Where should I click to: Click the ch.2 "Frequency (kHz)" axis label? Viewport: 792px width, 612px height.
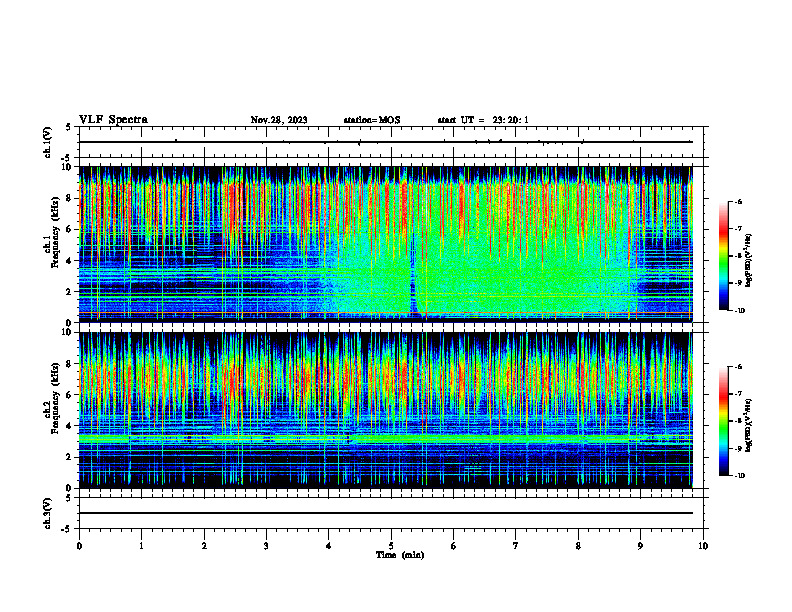pyautogui.click(x=57, y=397)
